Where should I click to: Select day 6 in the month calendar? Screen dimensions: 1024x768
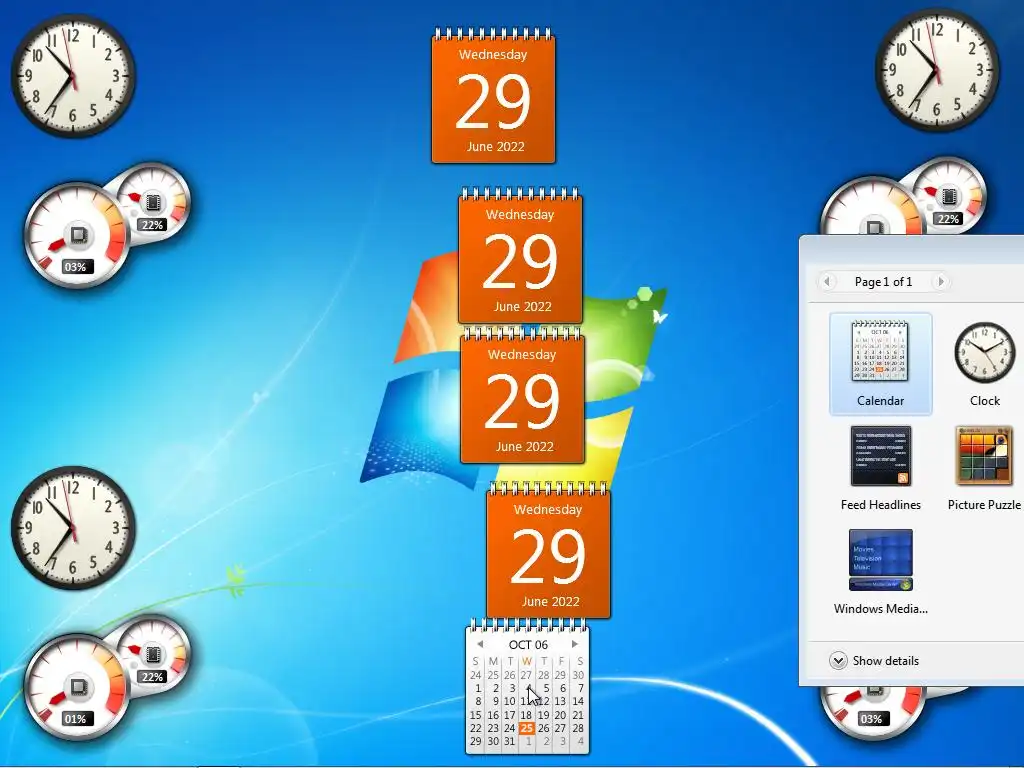click(562, 688)
